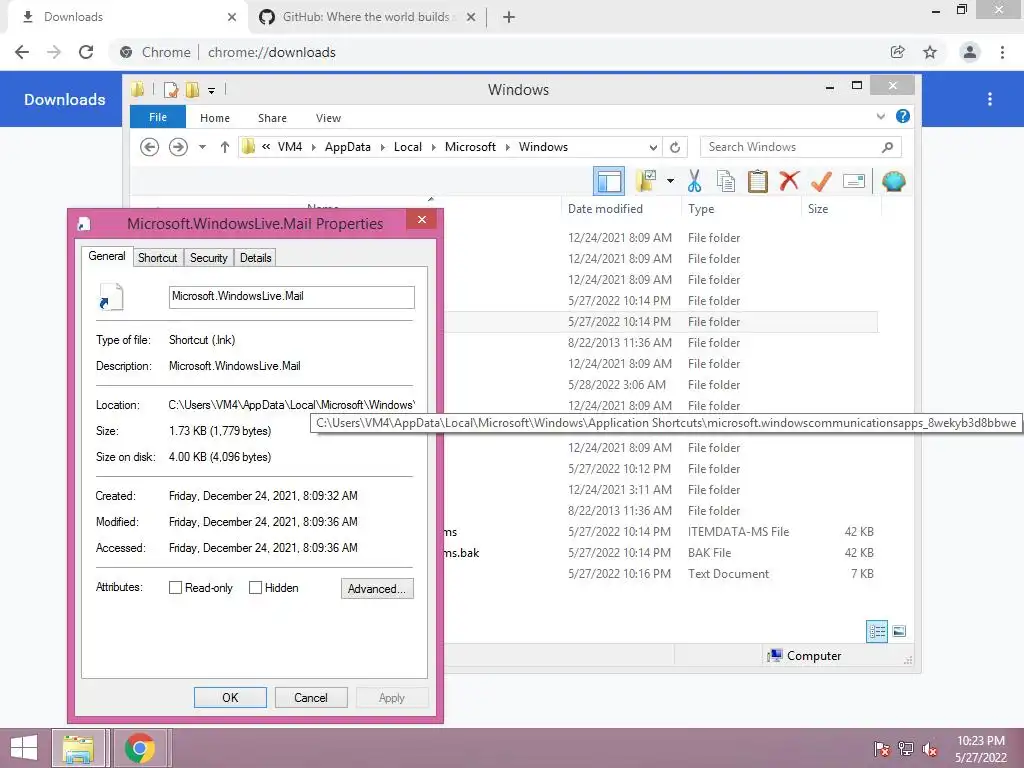Click the Paste clipboard icon
The width and height of the screenshot is (1024, 768).
758,182
